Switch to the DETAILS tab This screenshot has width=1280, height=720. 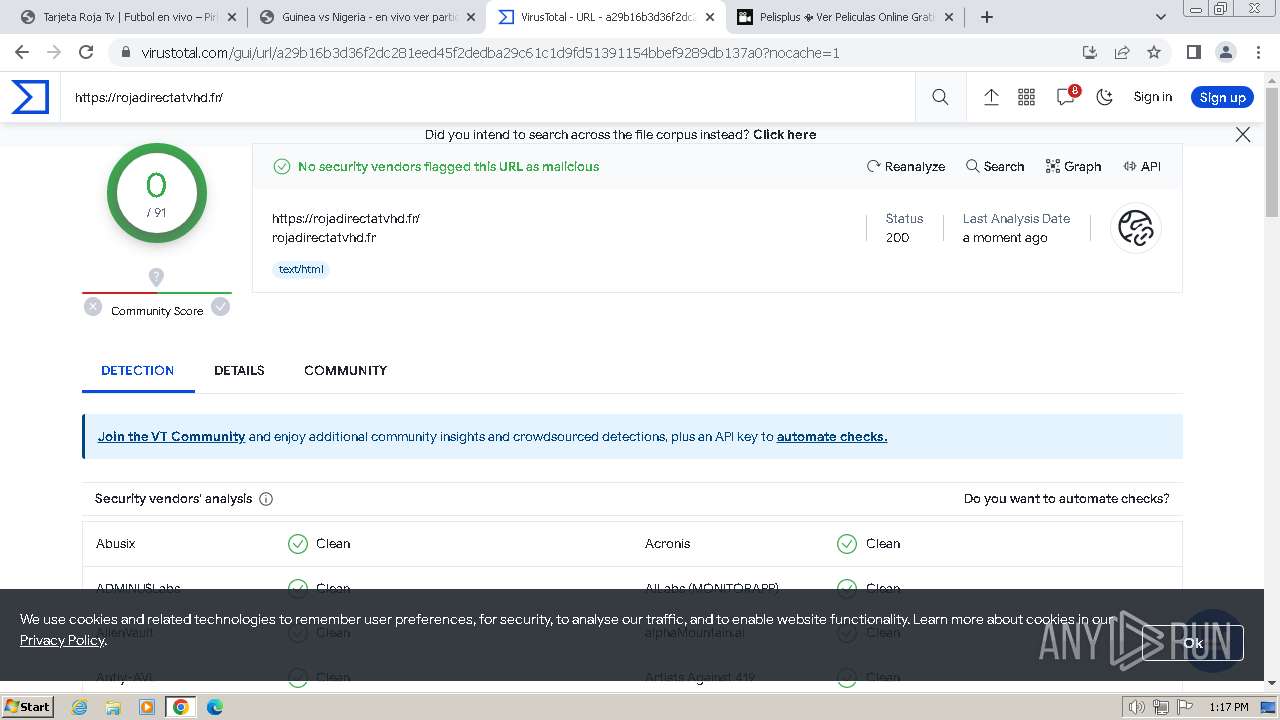click(x=239, y=370)
